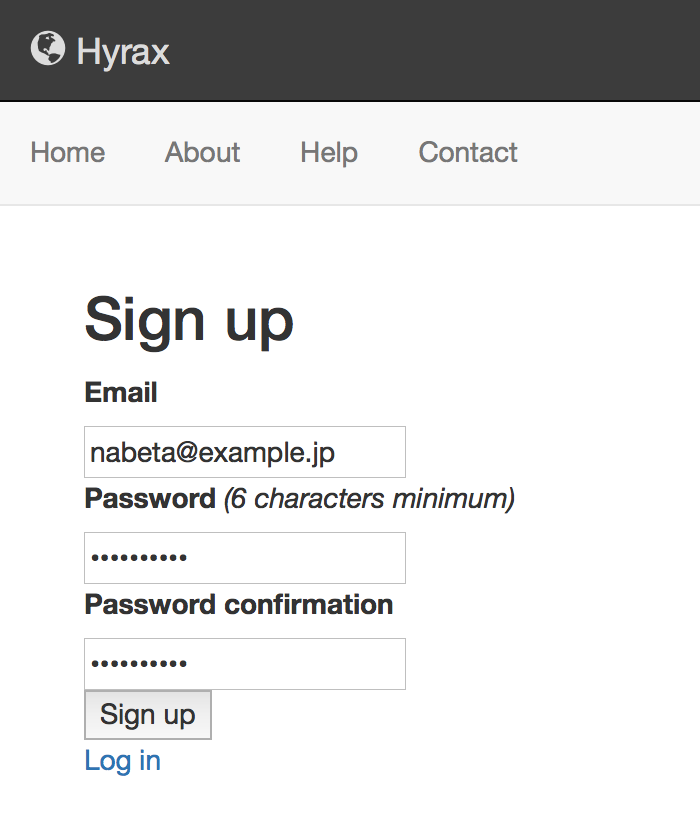This screenshot has height=840, width=700.
Task: Focus the Password confirmation input field
Action: point(245,664)
